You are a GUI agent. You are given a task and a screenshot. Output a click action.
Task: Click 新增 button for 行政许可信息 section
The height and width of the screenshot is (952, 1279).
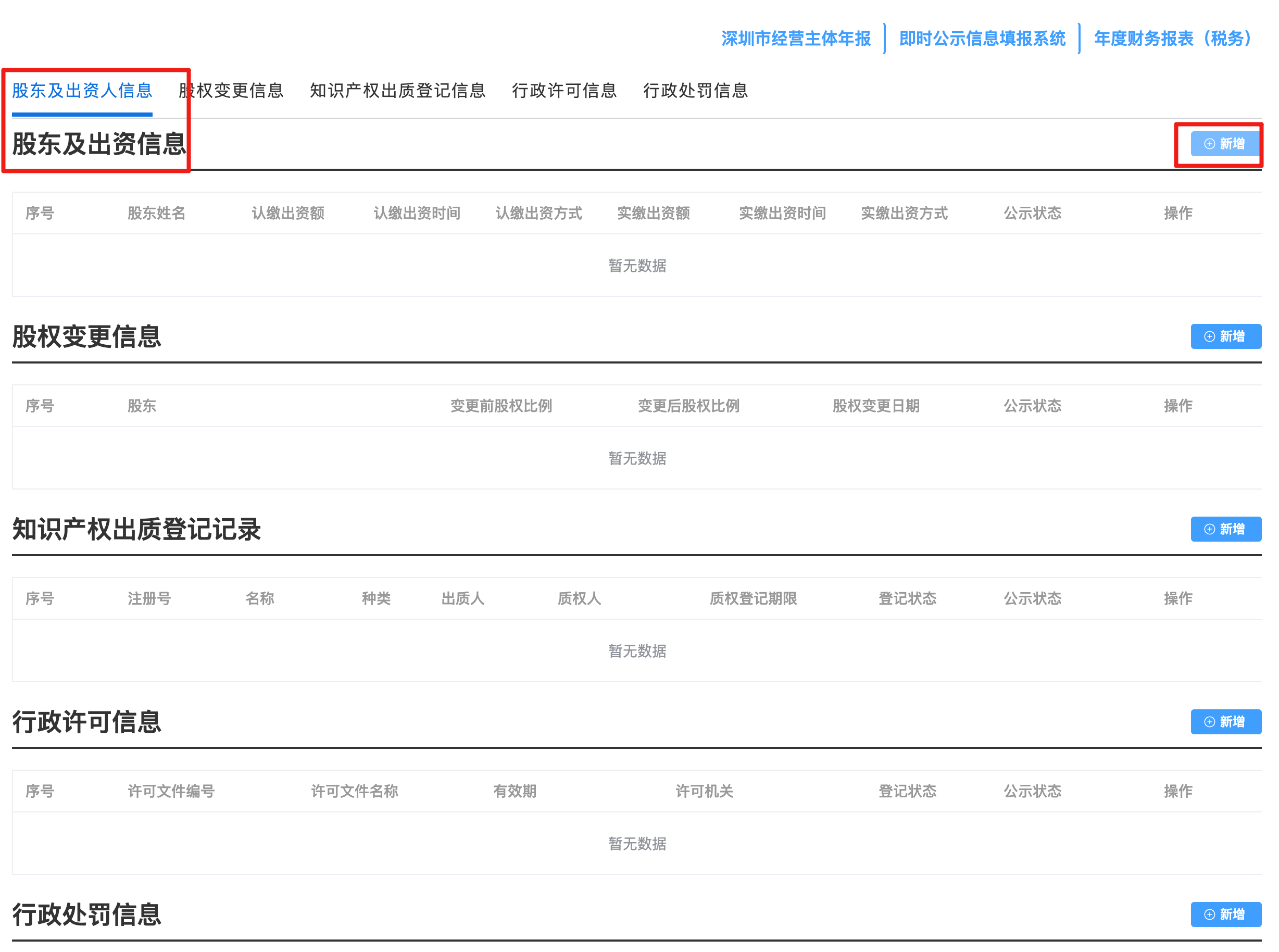pos(1225,721)
